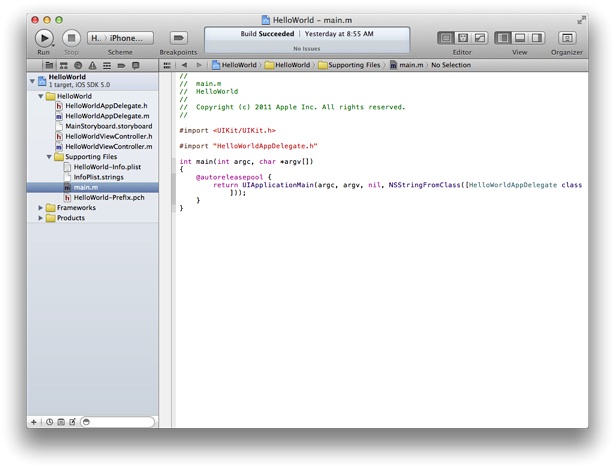Toggle Breakpoints in the toolbar

(x=179, y=38)
